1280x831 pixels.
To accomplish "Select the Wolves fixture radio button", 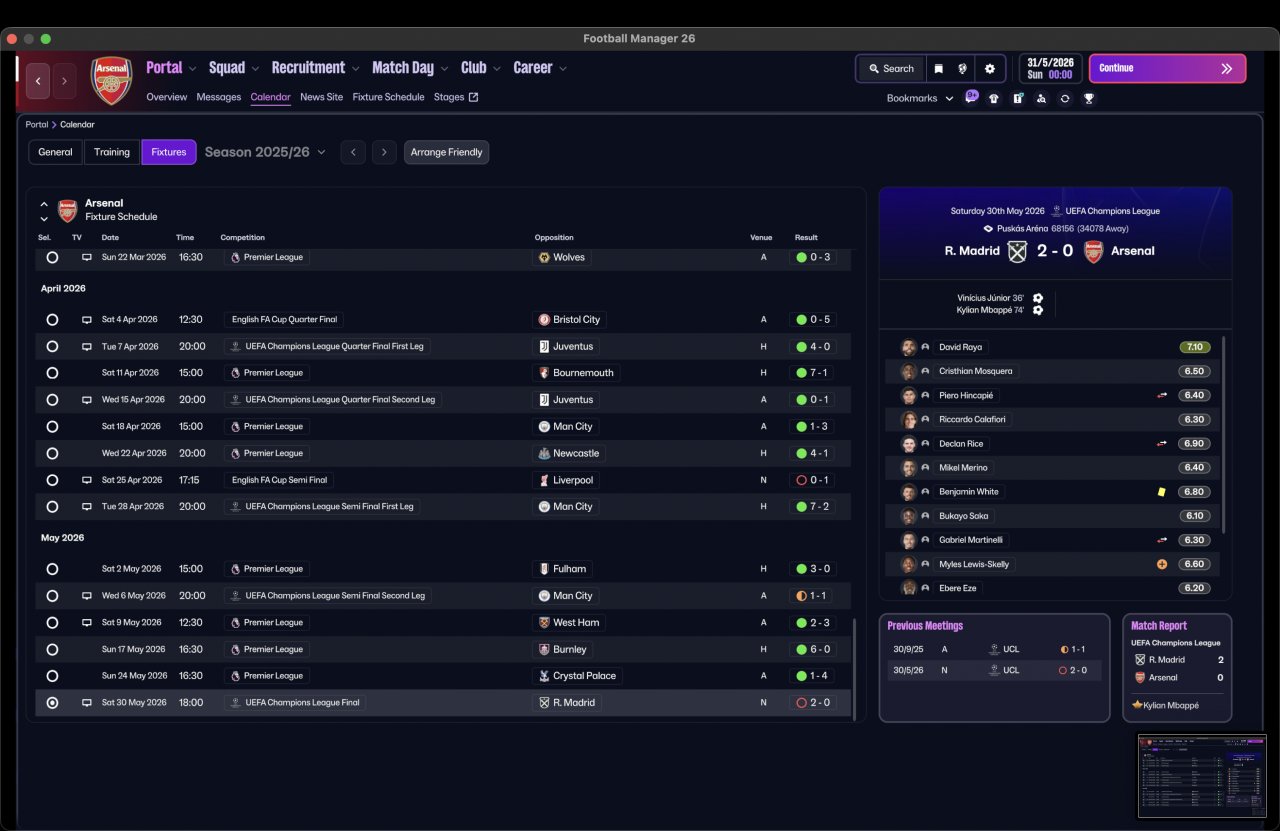I will pyautogui.click(x=52, y=257).
